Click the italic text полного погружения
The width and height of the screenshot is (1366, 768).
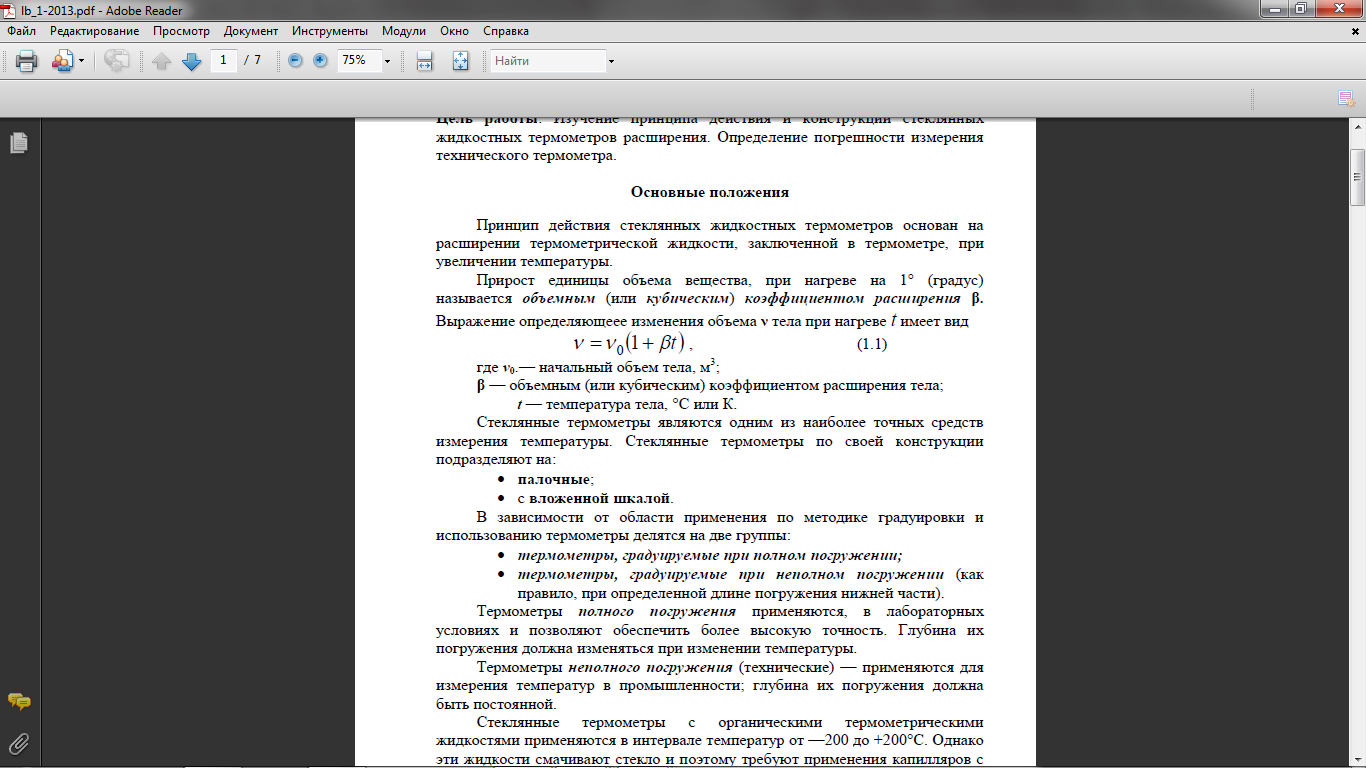[657, 611]
